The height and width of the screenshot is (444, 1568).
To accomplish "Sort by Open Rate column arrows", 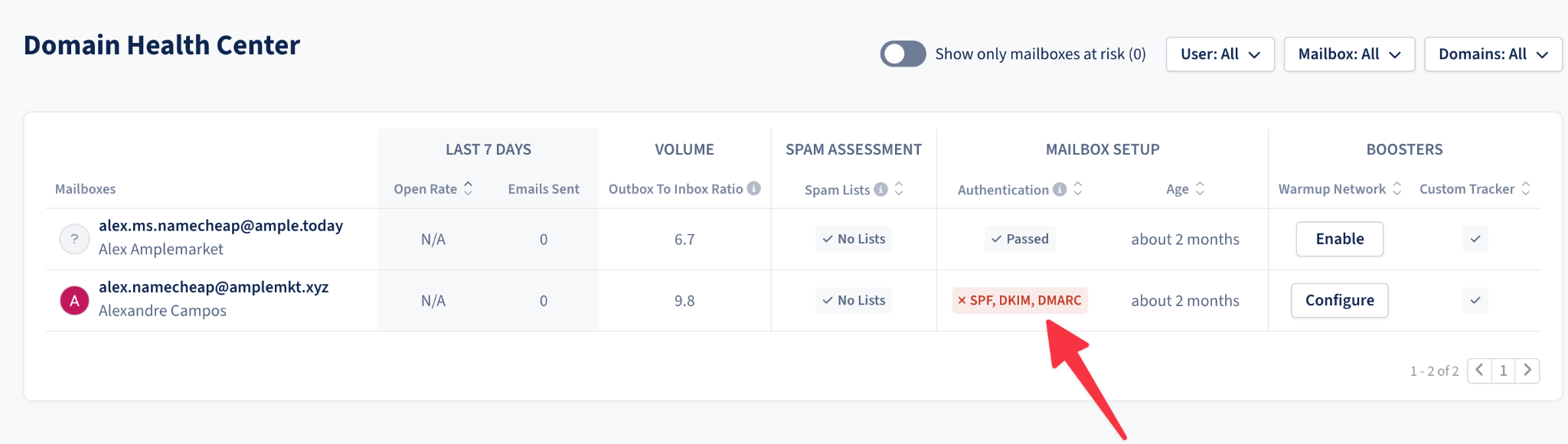I will click(x=469, y=188).
